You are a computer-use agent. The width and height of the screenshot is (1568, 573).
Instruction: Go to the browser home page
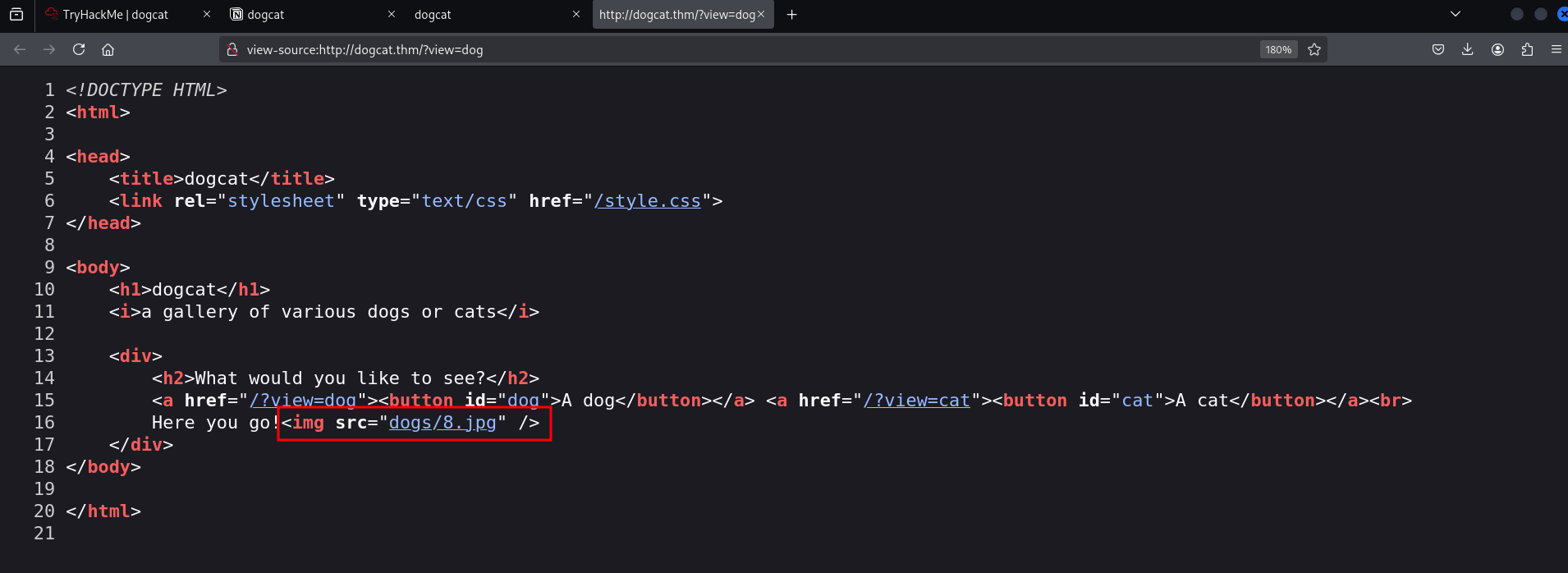[x=108, y=49]
